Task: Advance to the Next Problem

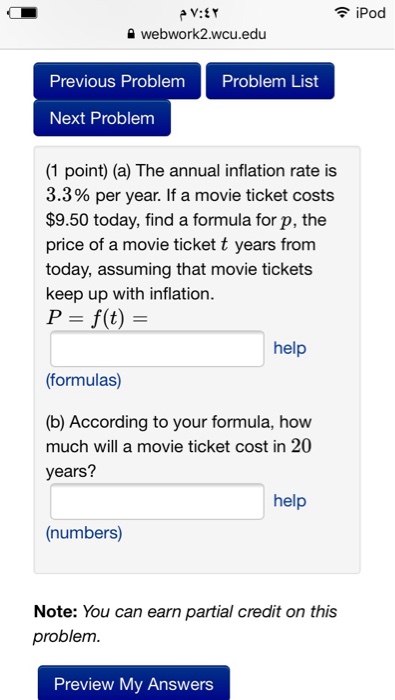Action: pos(102,118)
